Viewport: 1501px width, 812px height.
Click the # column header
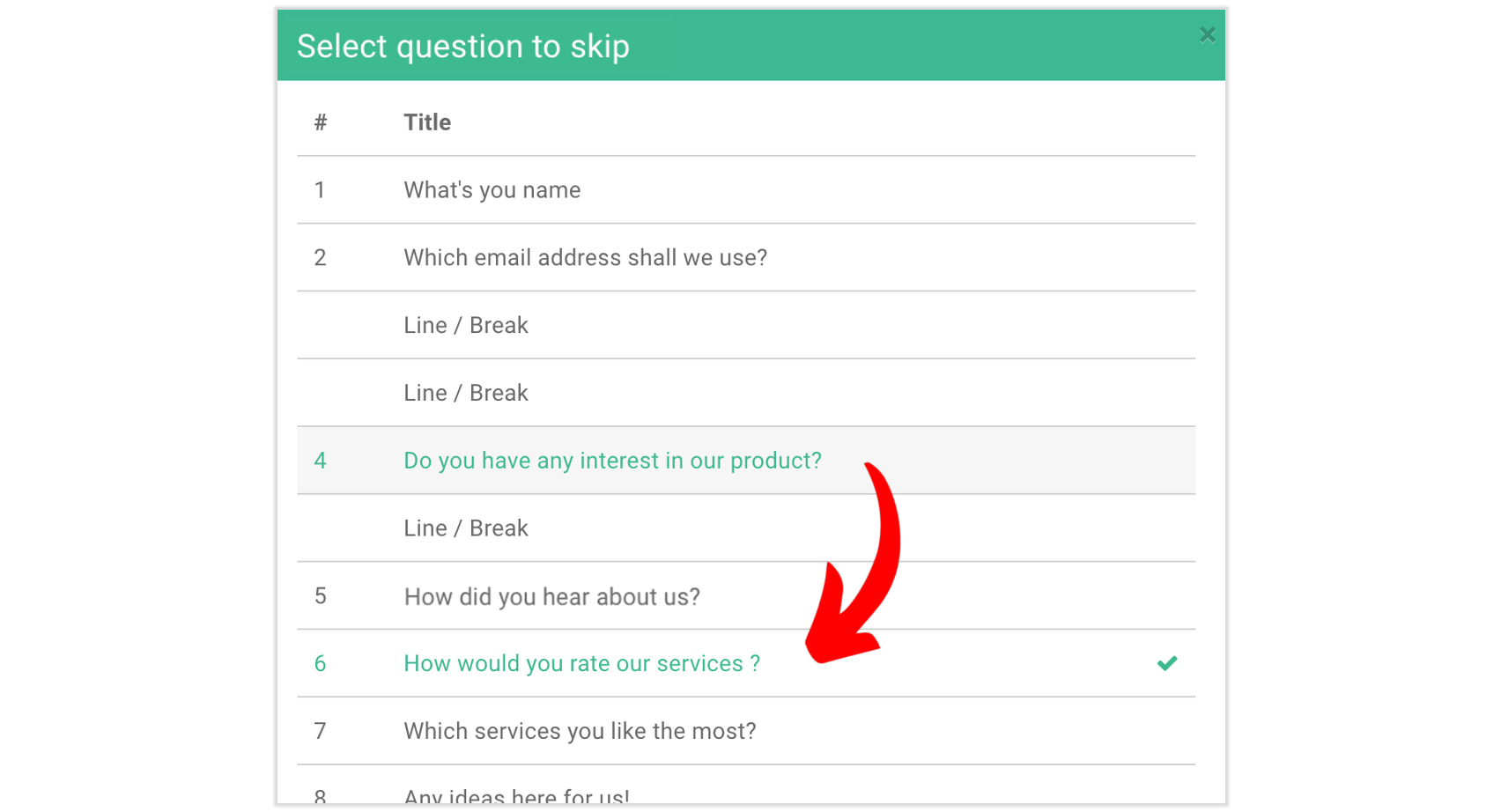(x=320, y=122)
